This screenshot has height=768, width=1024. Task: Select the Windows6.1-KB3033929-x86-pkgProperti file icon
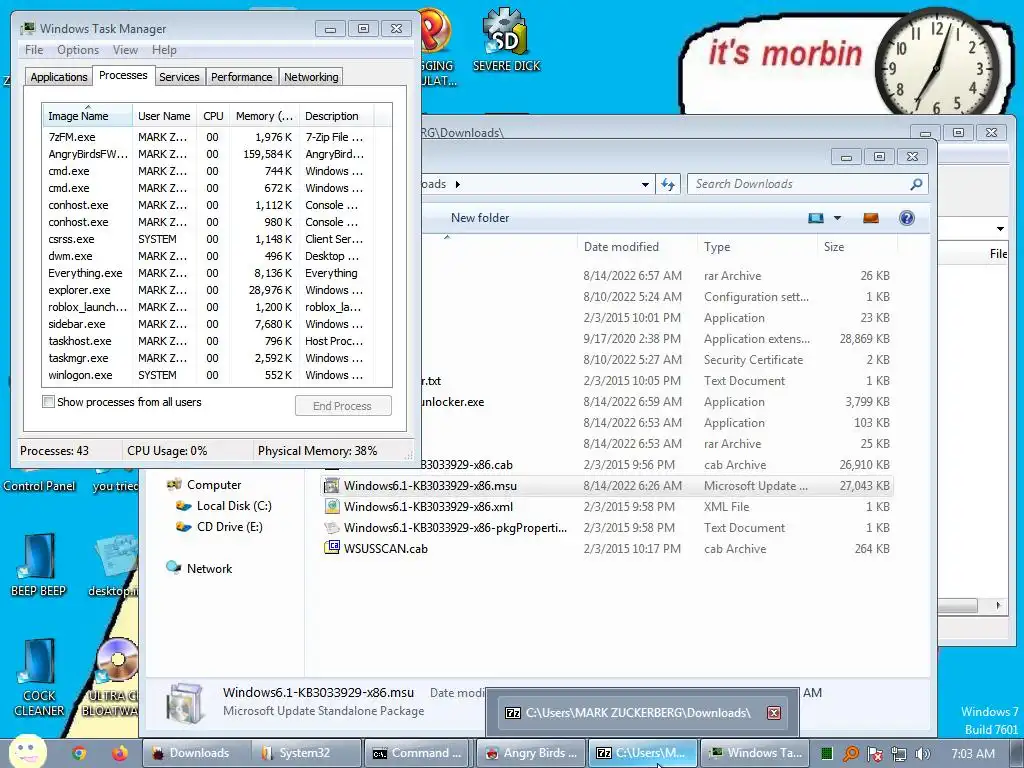point(332,527)
